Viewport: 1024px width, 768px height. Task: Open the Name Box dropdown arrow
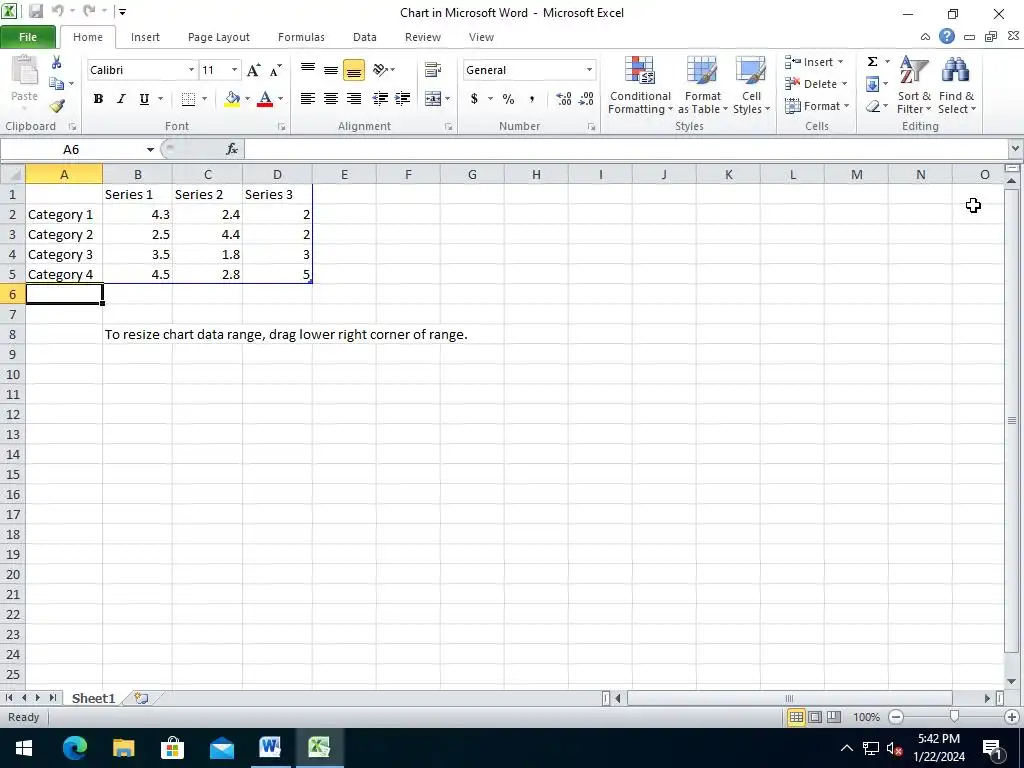(150, 150)
